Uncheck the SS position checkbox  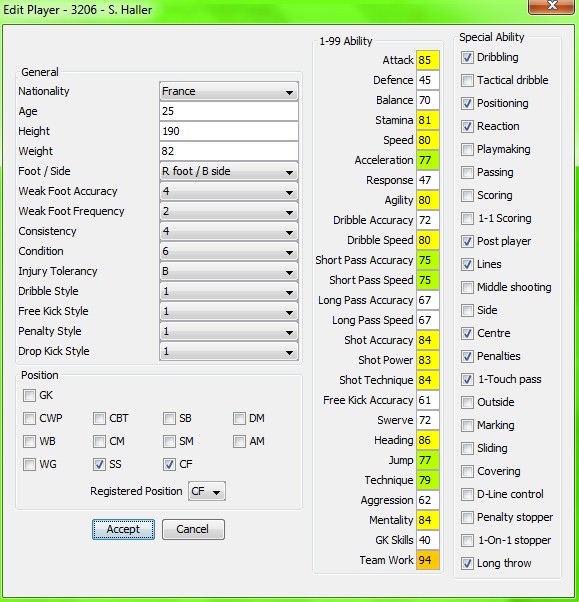pyautogui.click(x=99, y=464)
